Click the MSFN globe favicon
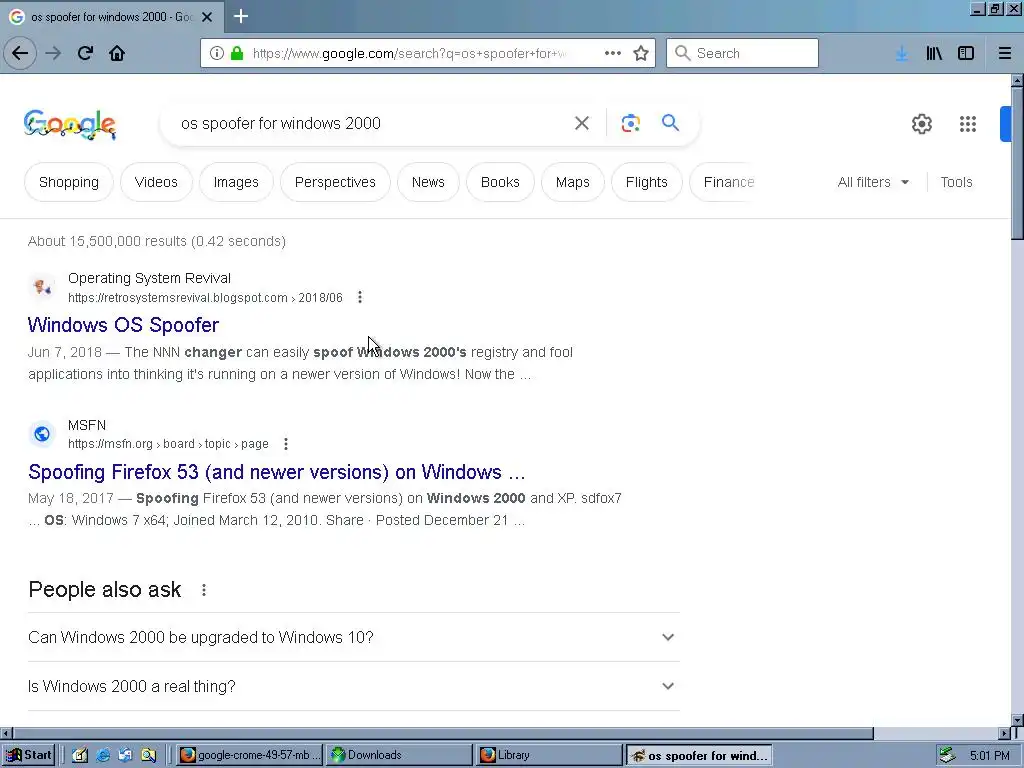Screen dimensions: 1024x768 [42, 434]
